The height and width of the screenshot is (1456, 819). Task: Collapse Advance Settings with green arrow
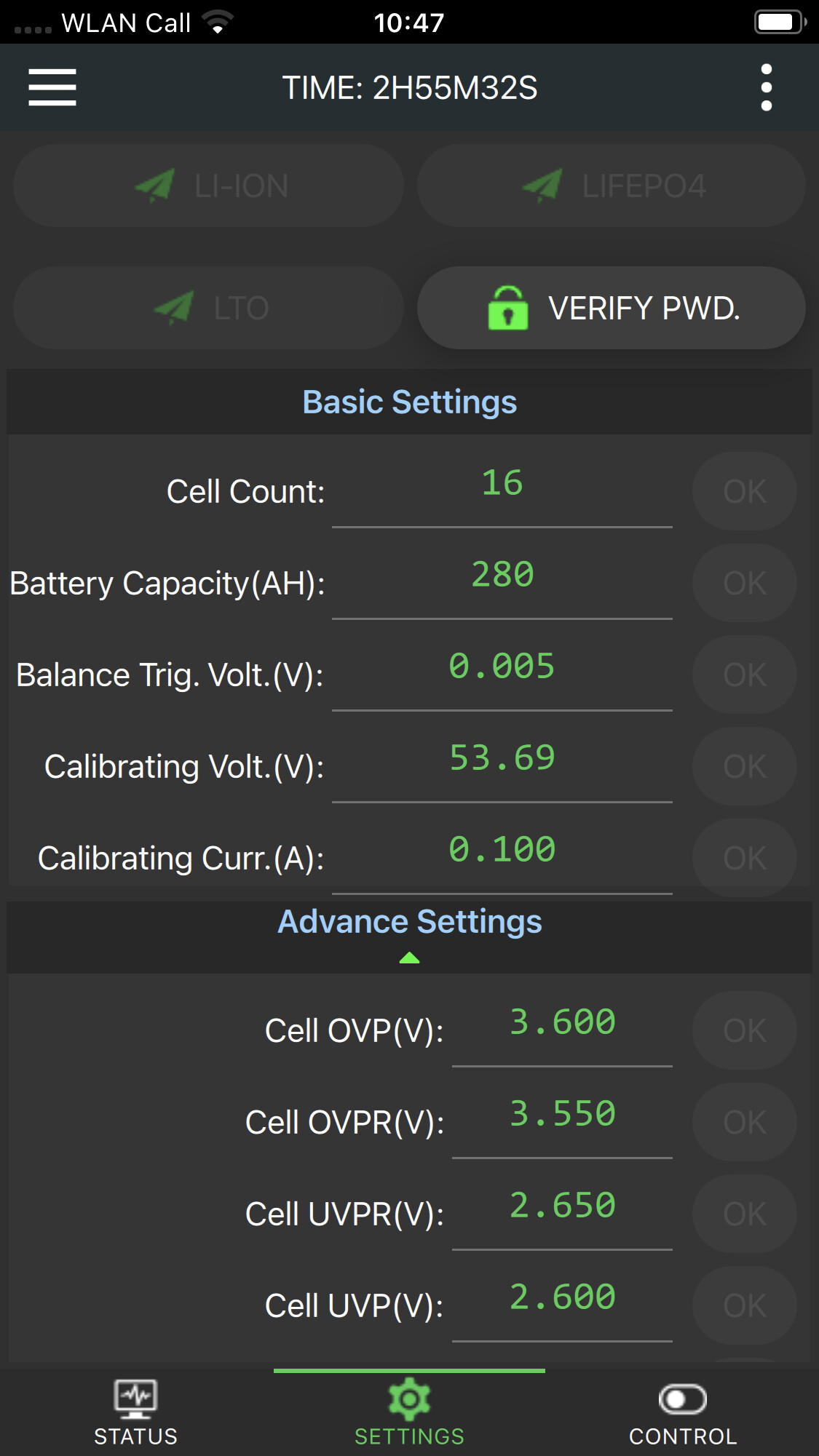click(409, 958)
